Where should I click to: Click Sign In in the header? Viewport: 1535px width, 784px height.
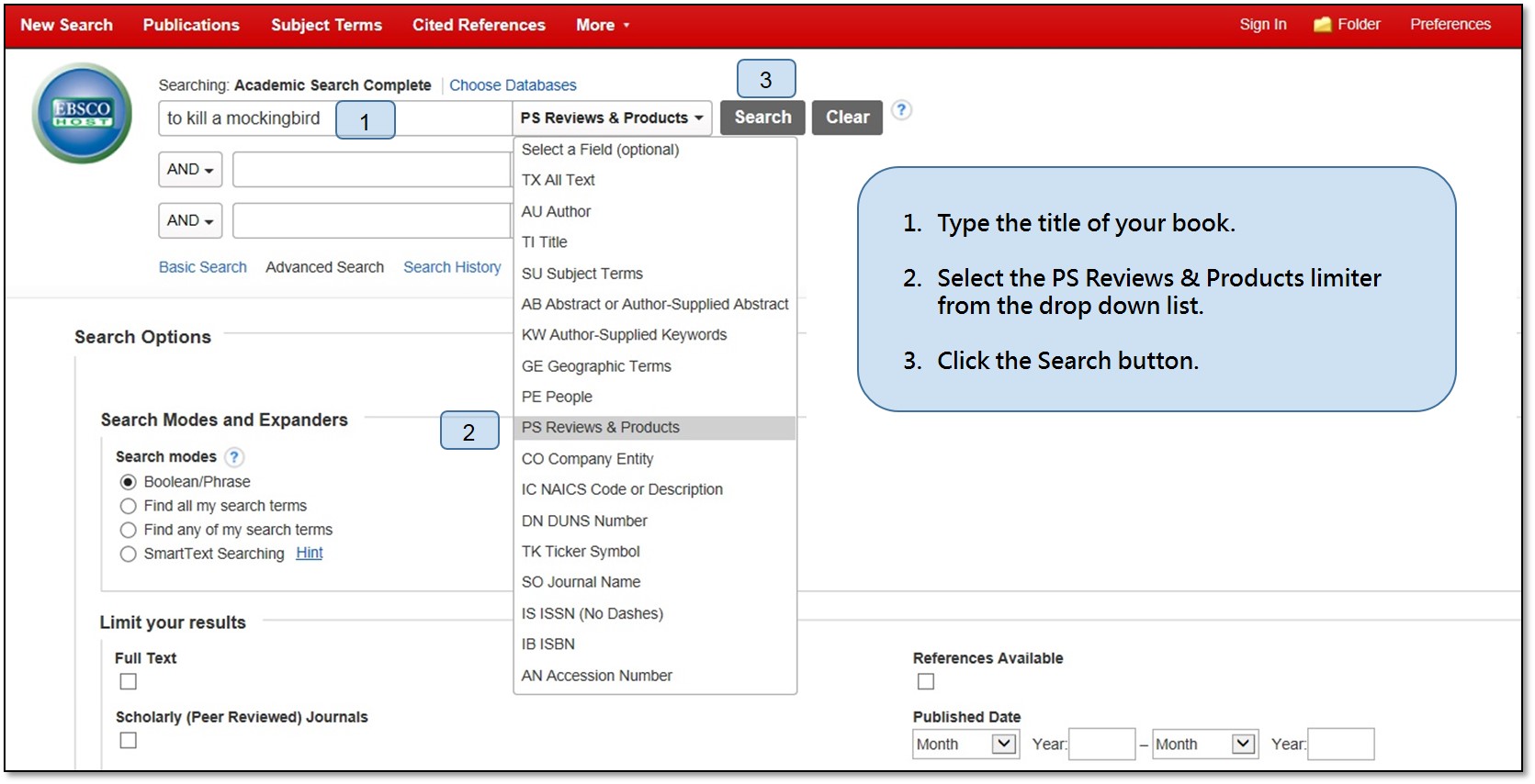click(1263, 25)
